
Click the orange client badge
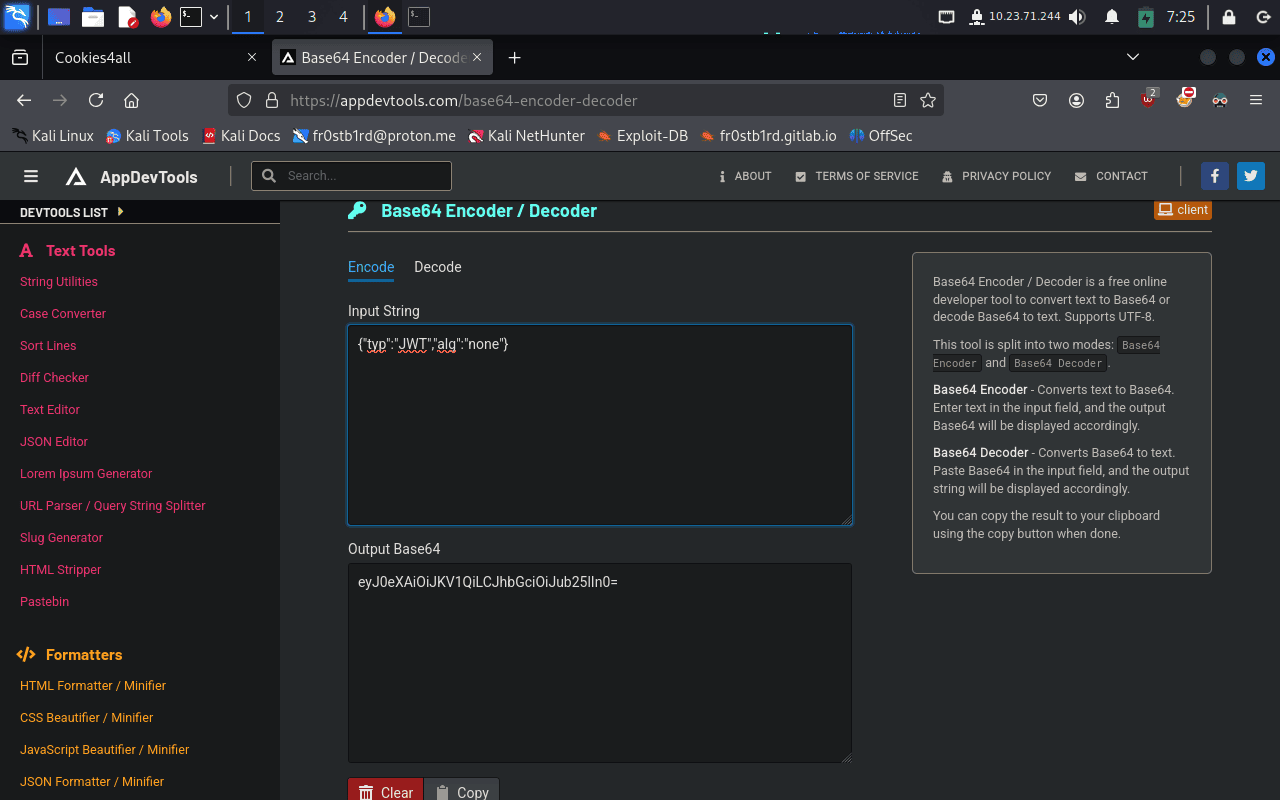(1183, 210)
